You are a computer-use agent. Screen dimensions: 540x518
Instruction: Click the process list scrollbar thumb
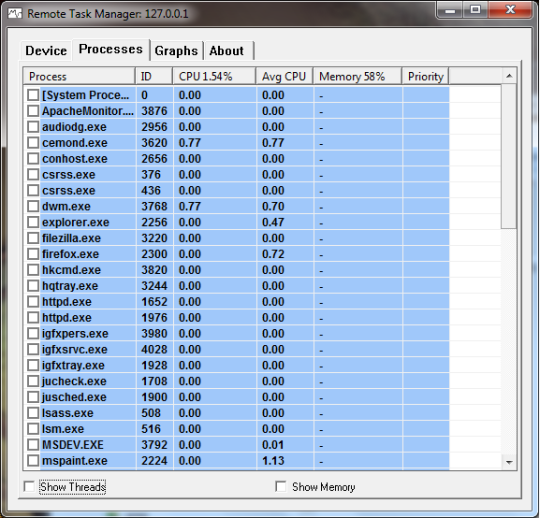pos(509,156)
